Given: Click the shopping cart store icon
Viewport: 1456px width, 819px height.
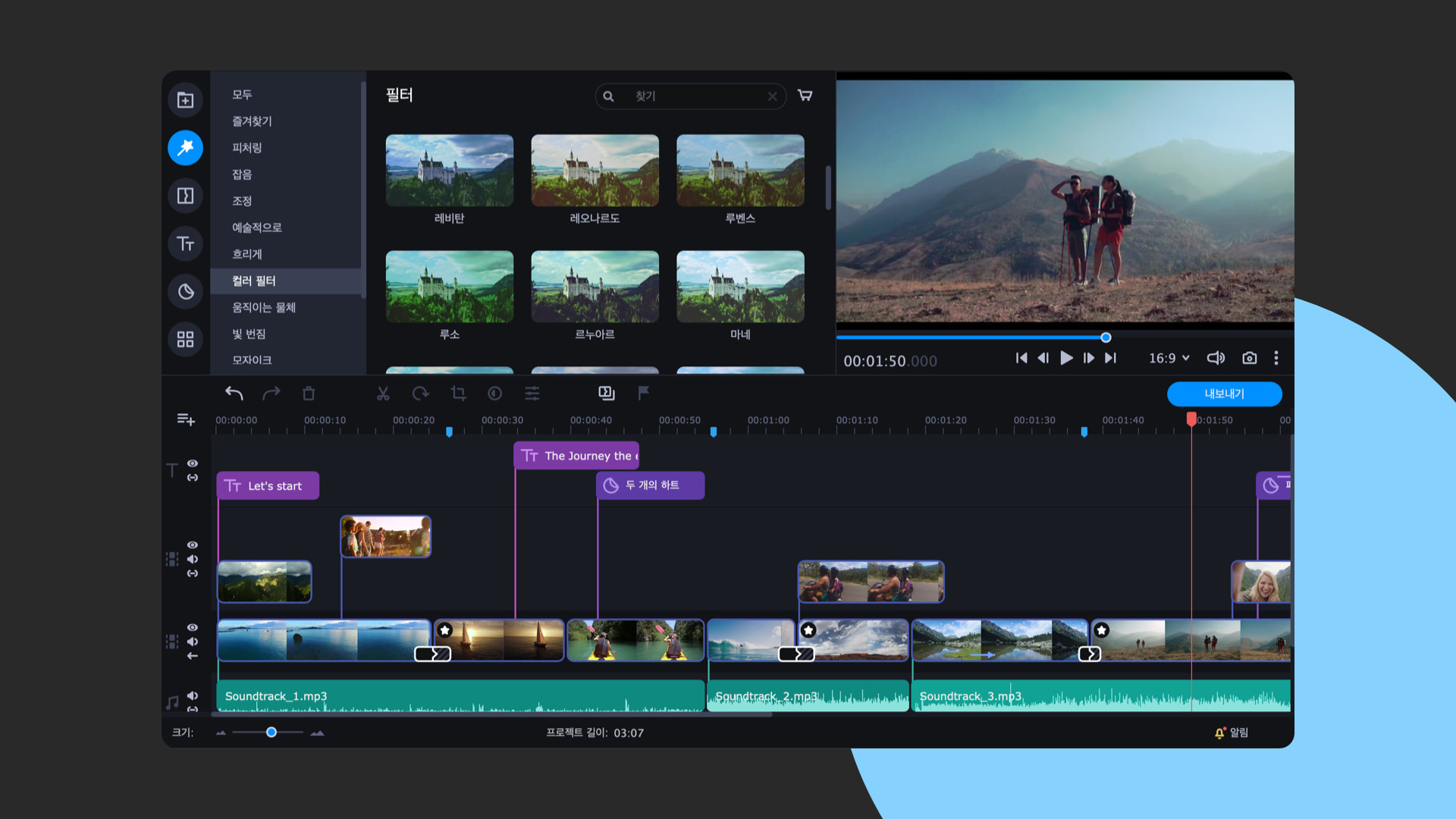Looking at the screenshot, I should click(x=805, y=96).
